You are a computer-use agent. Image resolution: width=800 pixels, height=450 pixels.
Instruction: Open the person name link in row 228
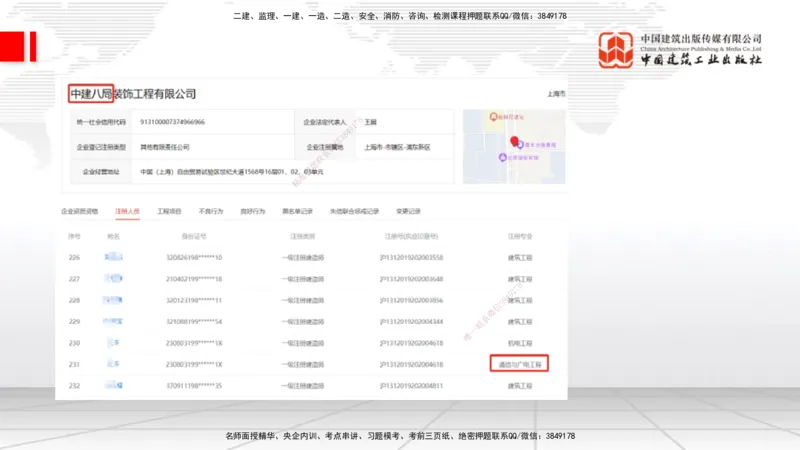(113, 300)
